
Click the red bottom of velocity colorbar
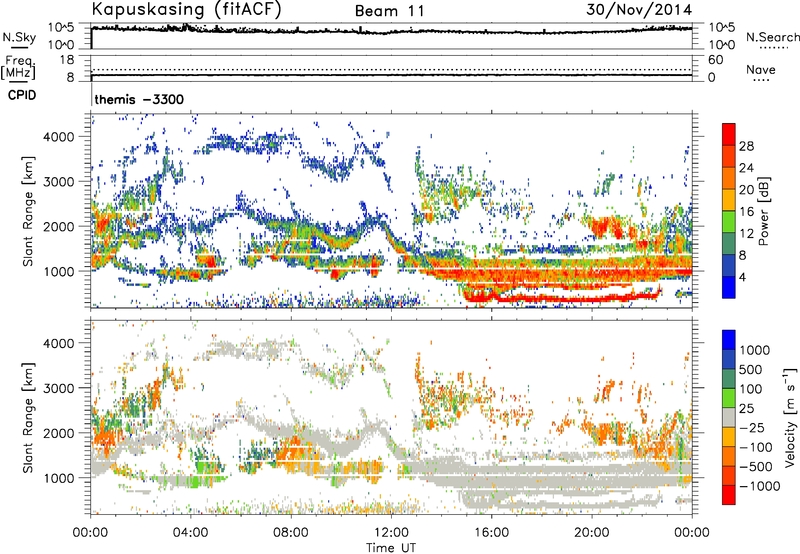click(x=729, y=495)
